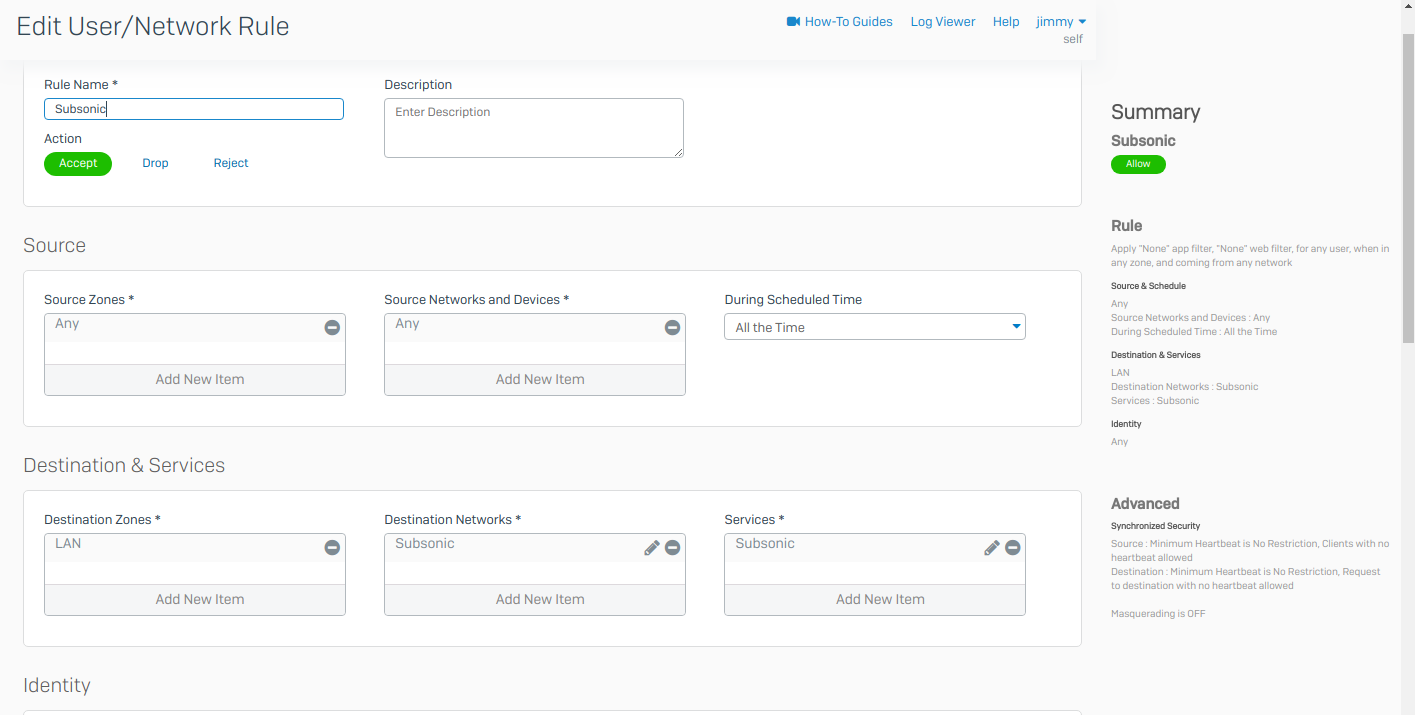The height and width of the screenshot is (715, 1415).
Task: Open the jimmy user menu
Action: [1061, 21]
